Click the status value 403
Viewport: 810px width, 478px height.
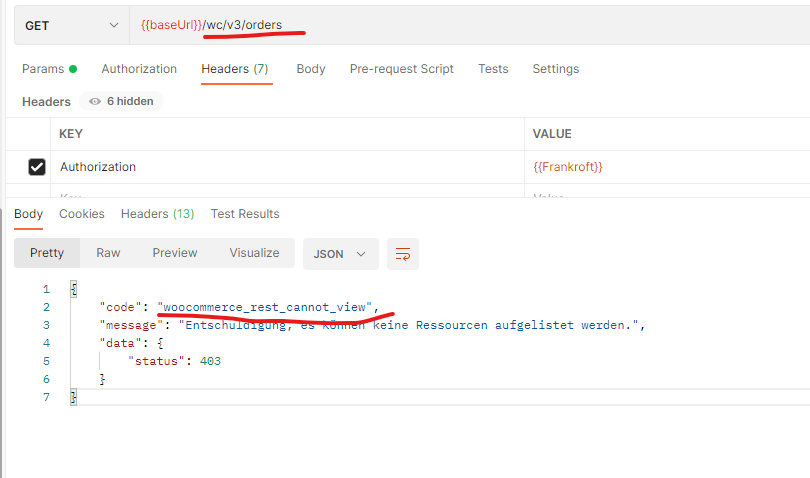point(210,361)
